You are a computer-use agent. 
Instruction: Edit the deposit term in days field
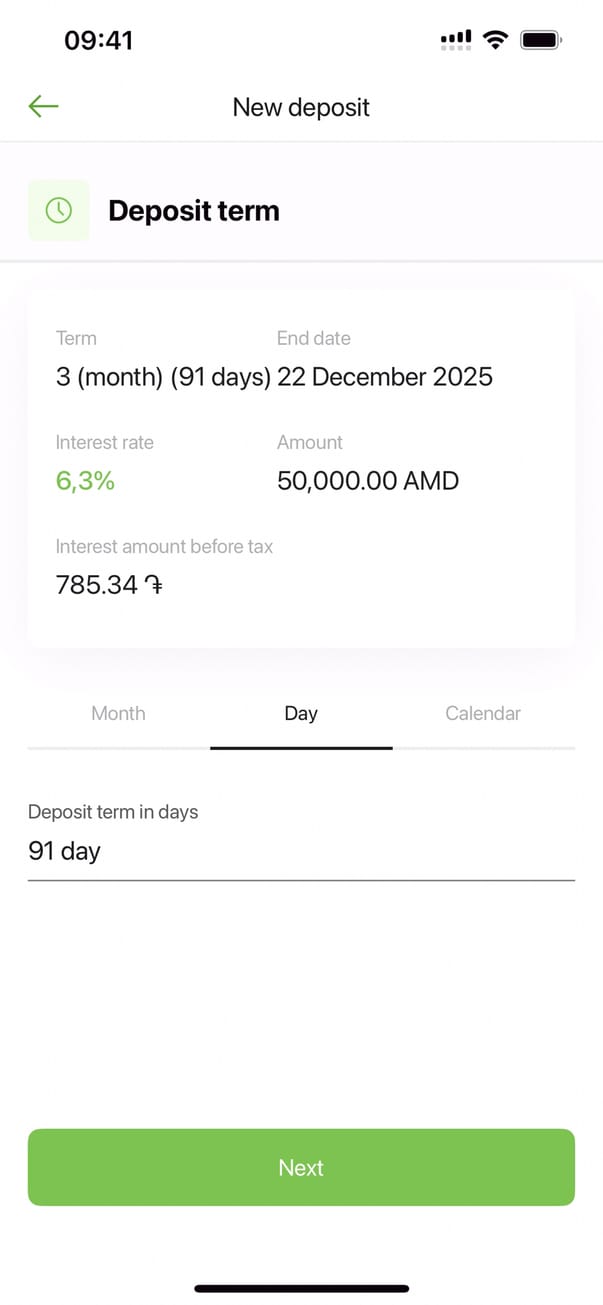300,851
